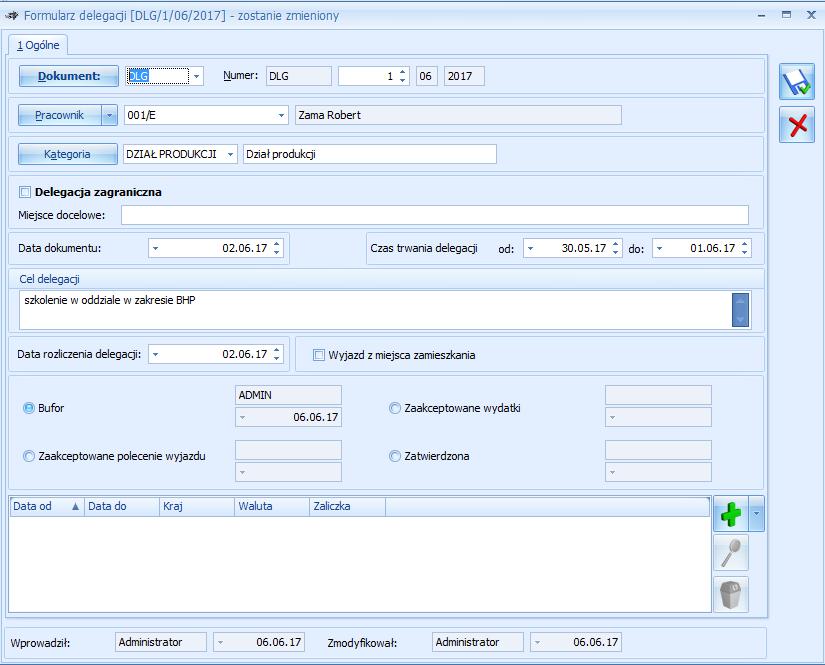Screen dimensions: 825x665
Task: Switch to the 1 Ogólne tab
Action: [x=38, y=45]
